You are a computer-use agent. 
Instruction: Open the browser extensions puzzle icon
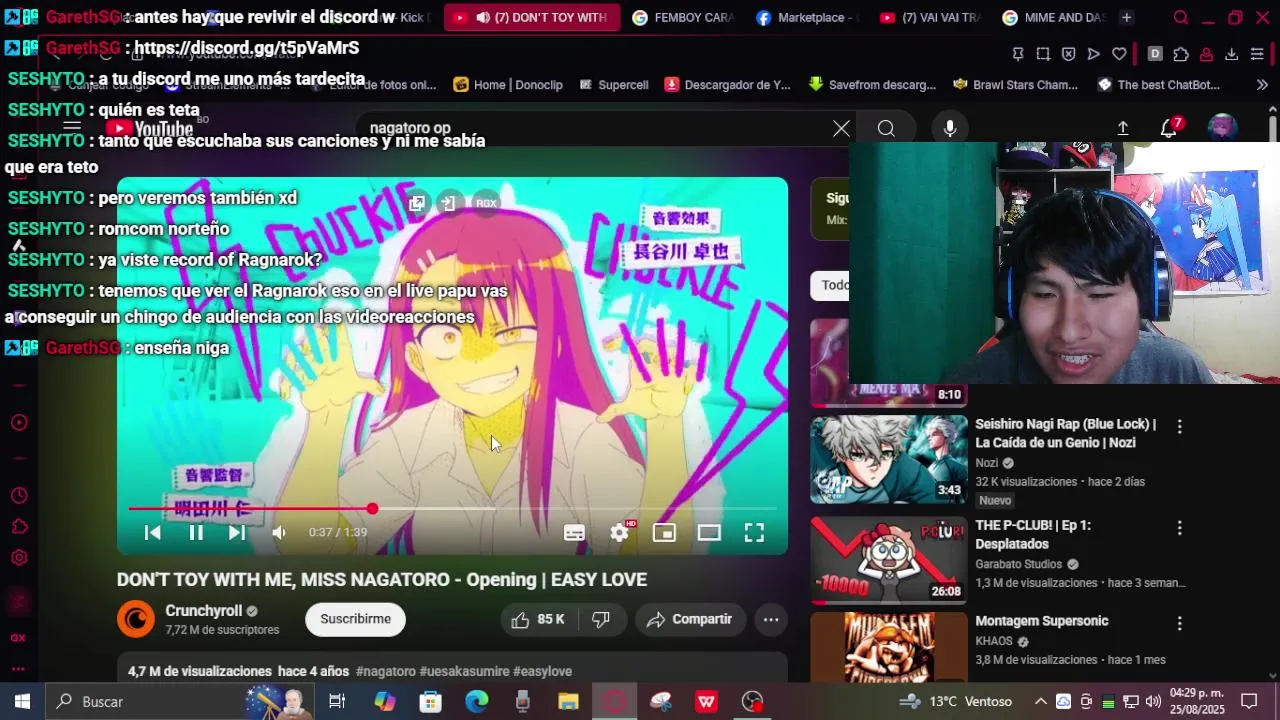coord(1181,54)
